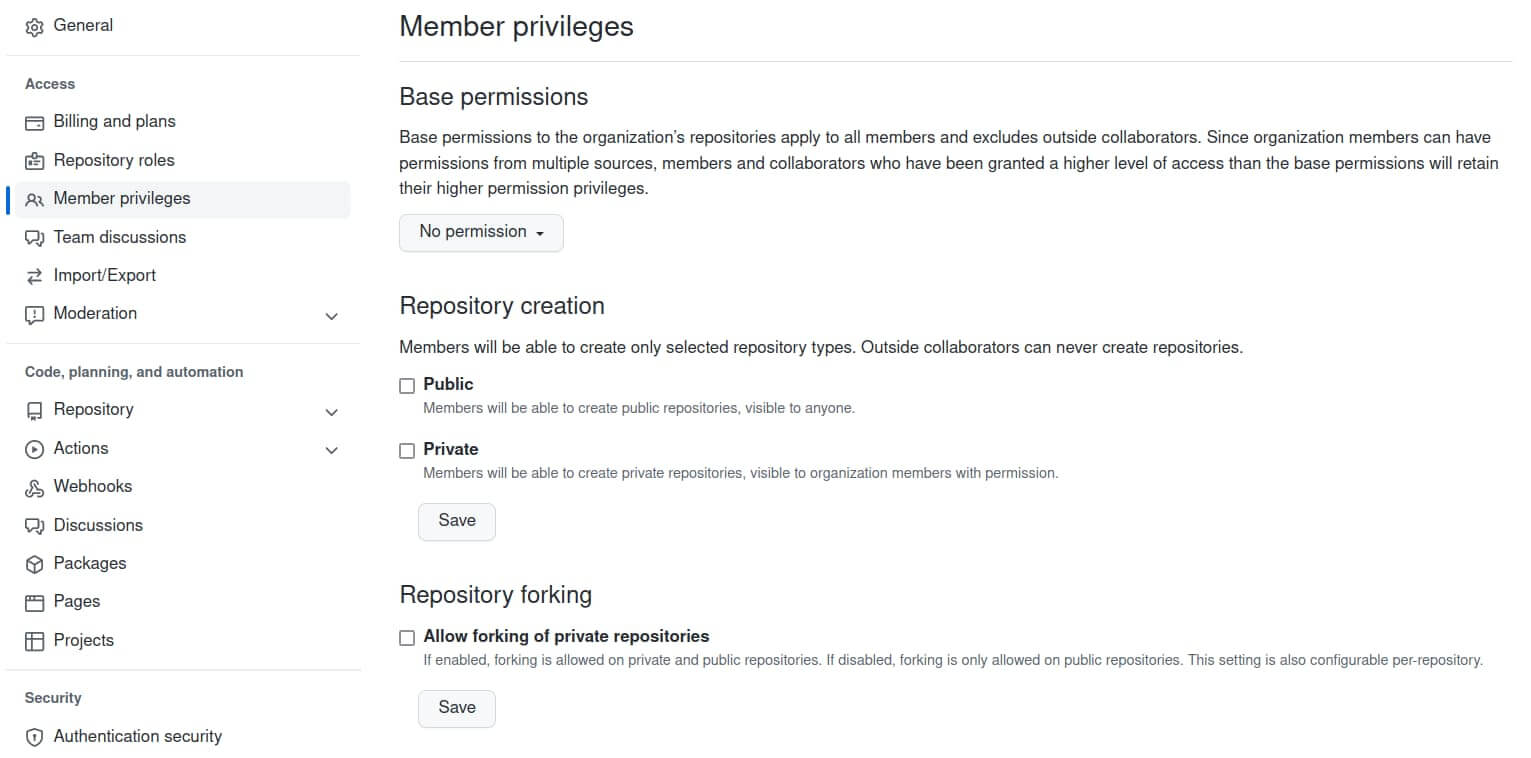The image size is (1531, 758).
Task: Click the Webhooks icon in sidebar
Action: pos(34,488)
